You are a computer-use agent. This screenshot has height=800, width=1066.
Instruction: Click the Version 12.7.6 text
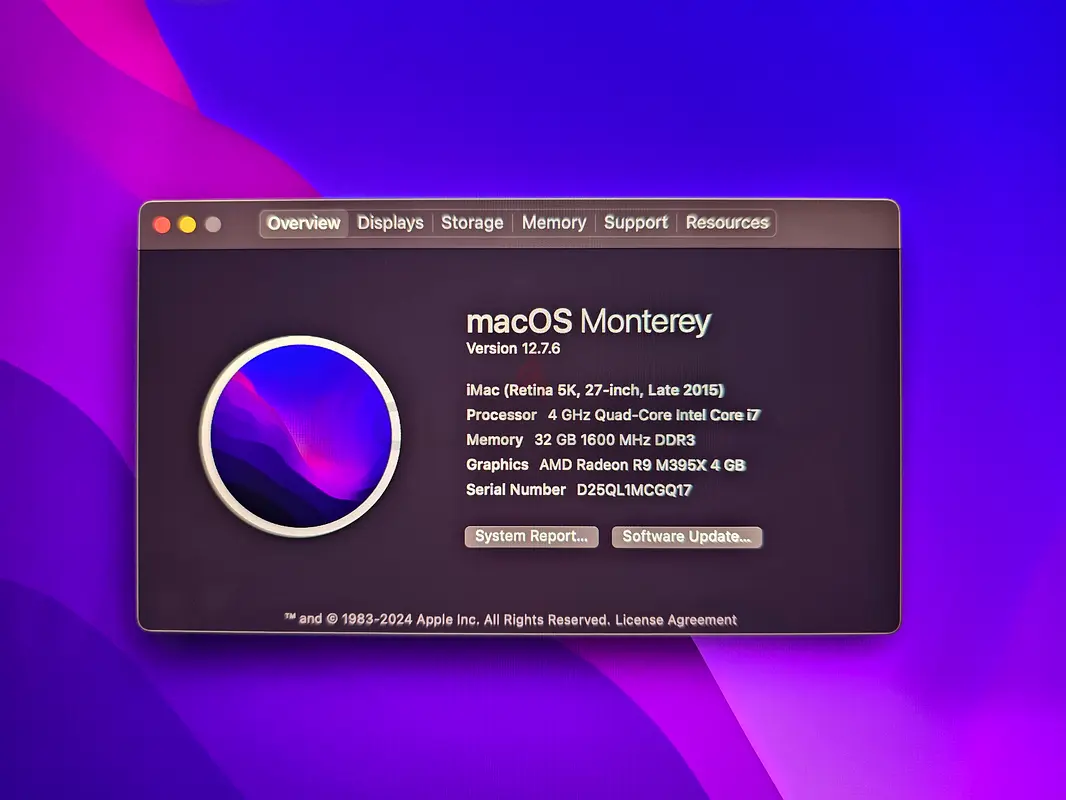[513, 349]
